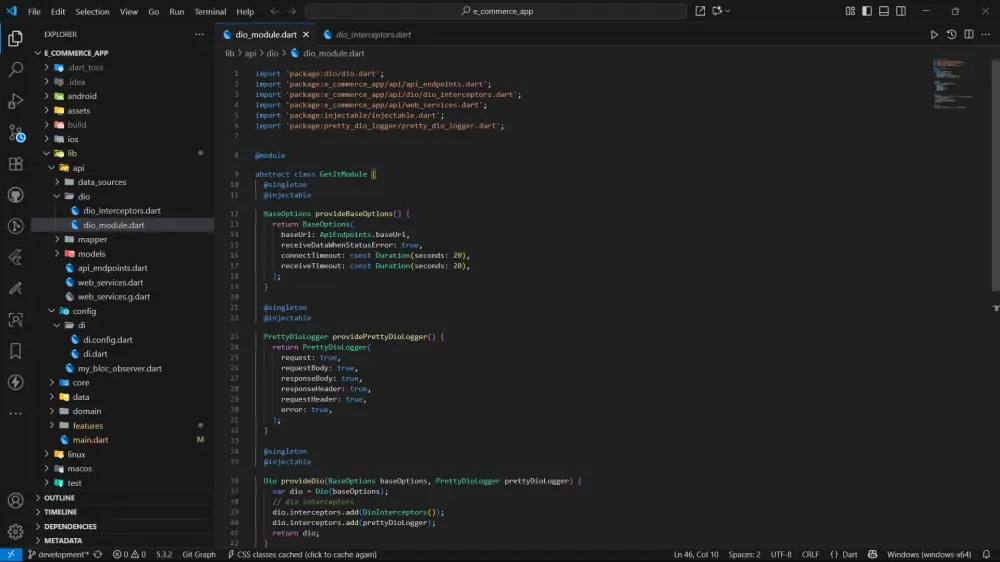
Task: Open the Source Control view
Action: pyautogui.click(x=15, y=133)
